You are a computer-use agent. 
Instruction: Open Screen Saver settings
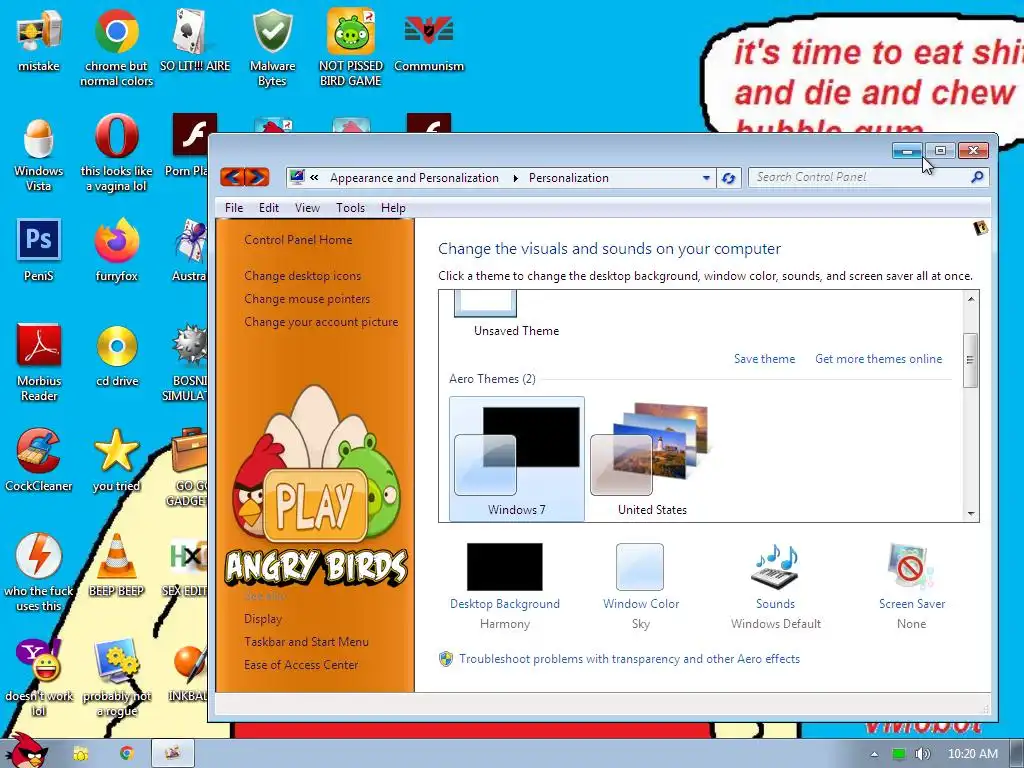pyautogui.click(x=912, y=586)
